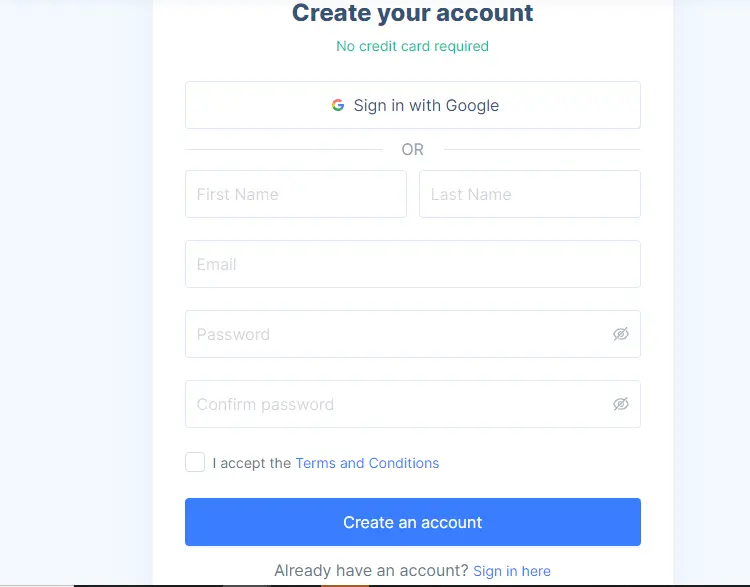The width and height of the screenshot is (750, 587).
Task: Click the orange highlighted segment in bottom bar
Action: [345, 585]
